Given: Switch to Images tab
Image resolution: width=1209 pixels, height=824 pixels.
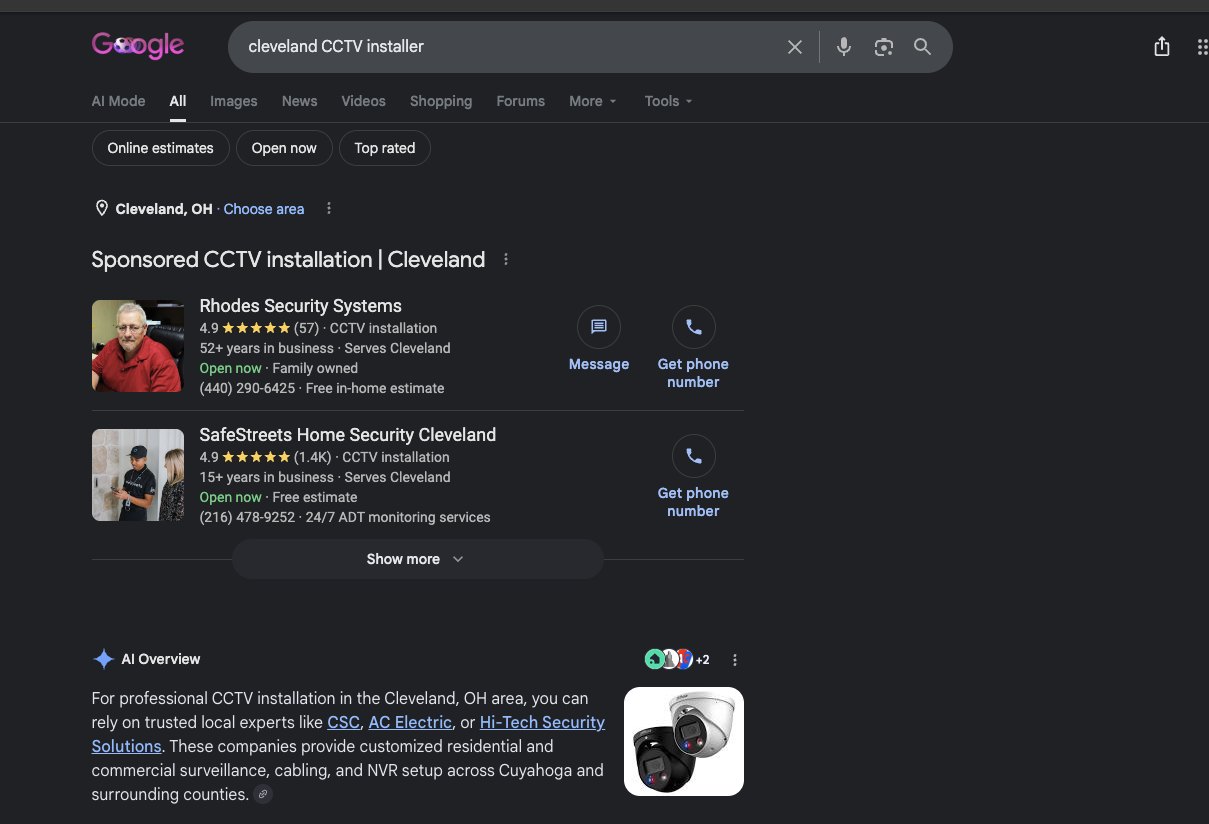Looking at the screenshot, I should coord(234,101).
